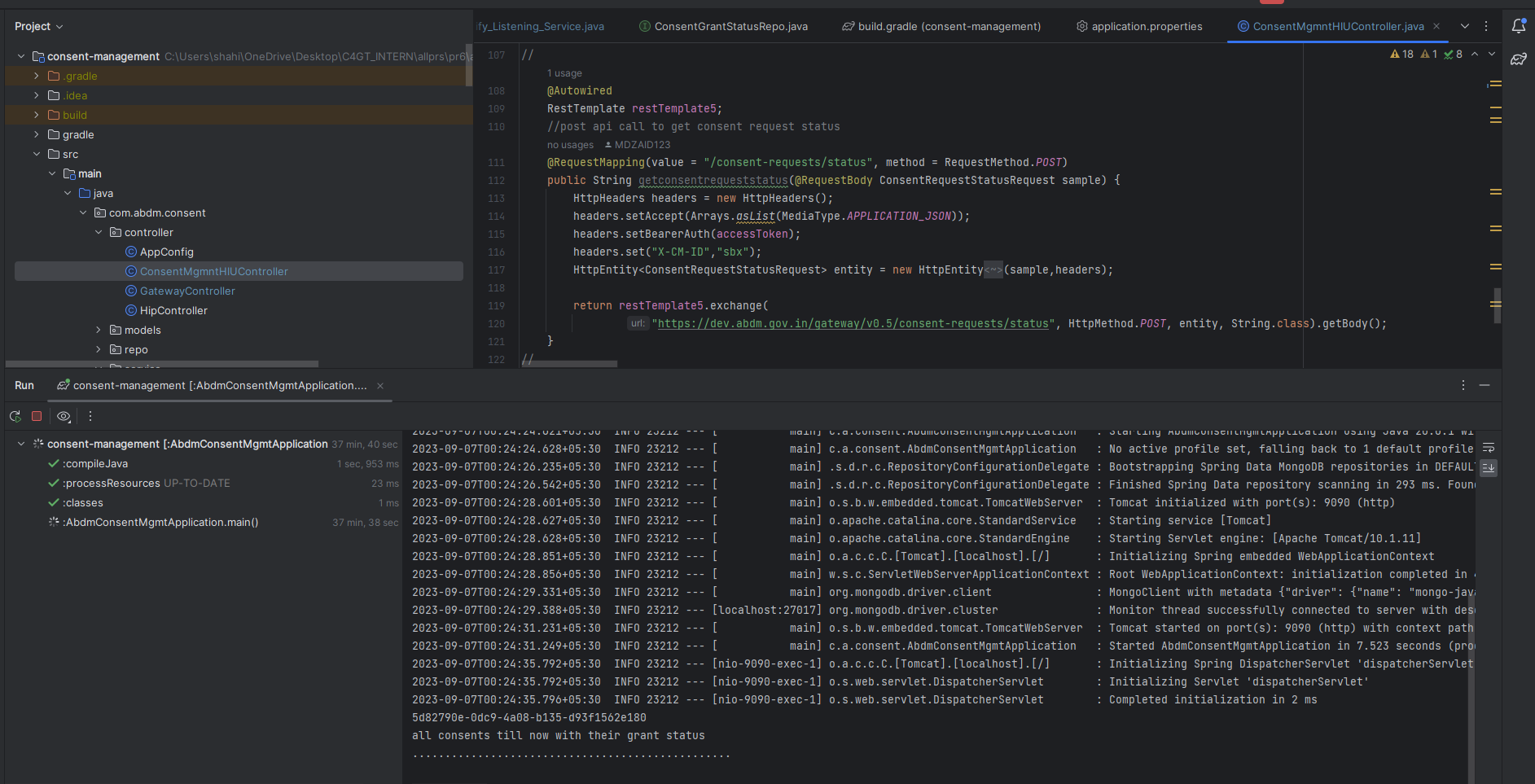Screen dimensions: 1535x784
Task: Jump to next highlighted error arrow
Action: pos(1491,55)
